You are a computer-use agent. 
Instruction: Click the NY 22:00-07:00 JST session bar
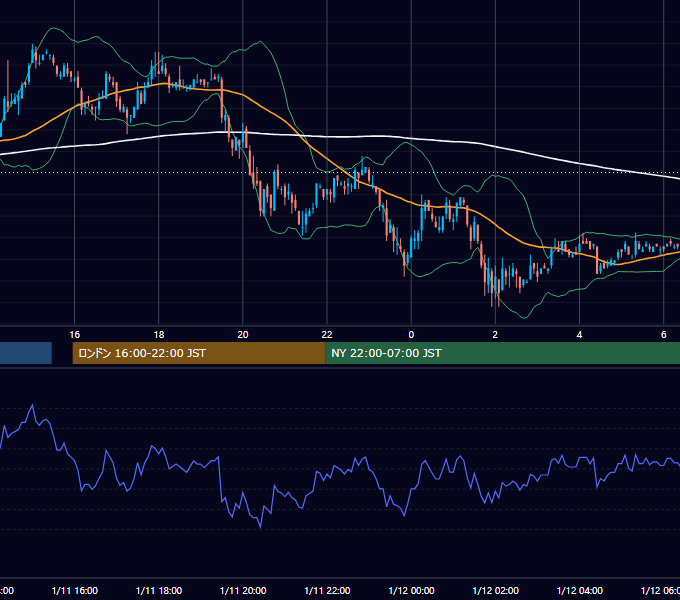[x=502, y=353]
